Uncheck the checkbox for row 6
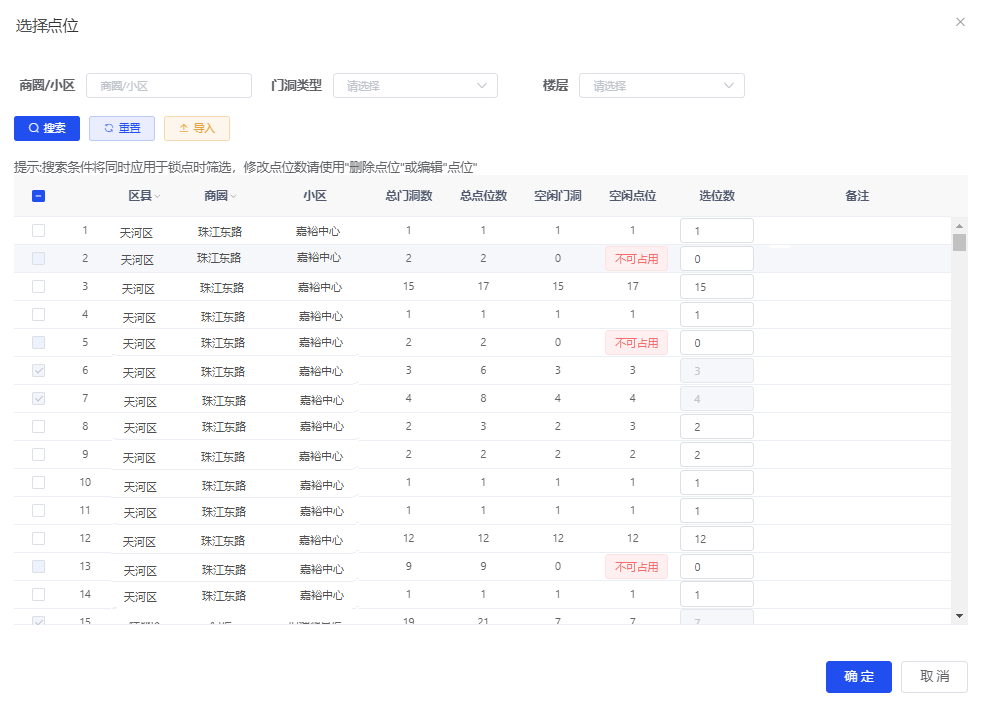 39,371
